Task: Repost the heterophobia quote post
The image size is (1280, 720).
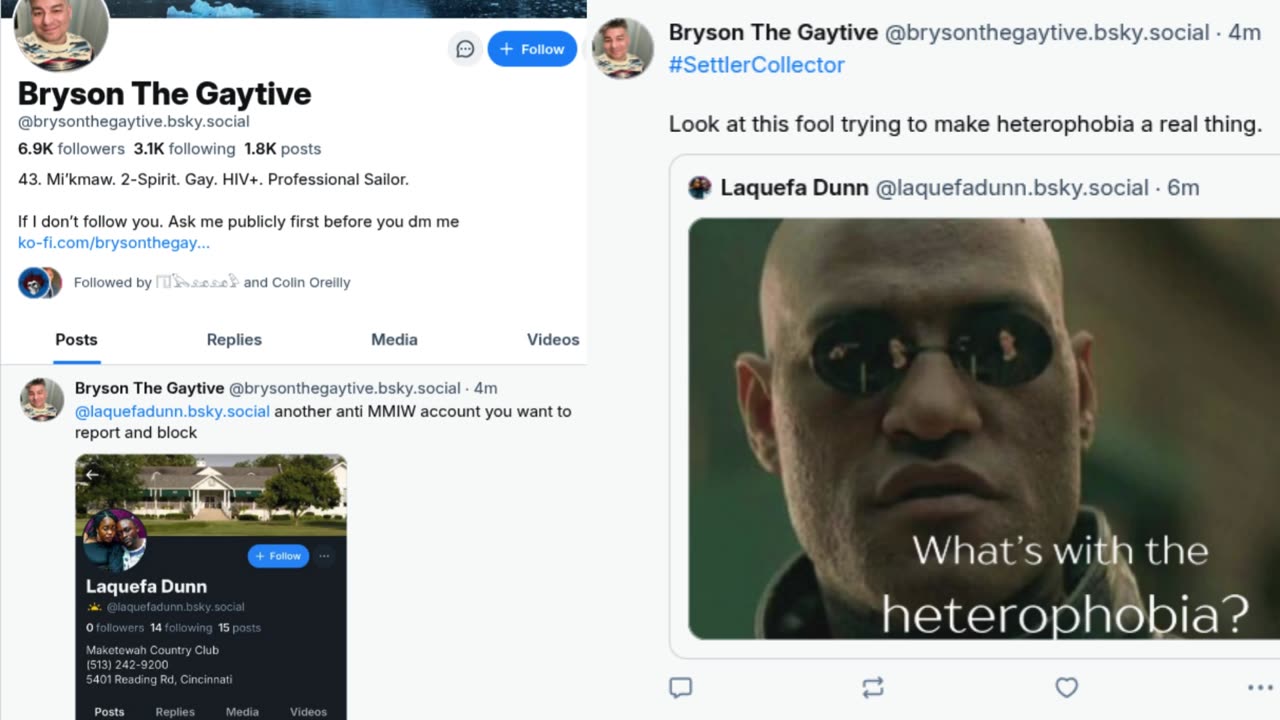Action: coord(873,687)
